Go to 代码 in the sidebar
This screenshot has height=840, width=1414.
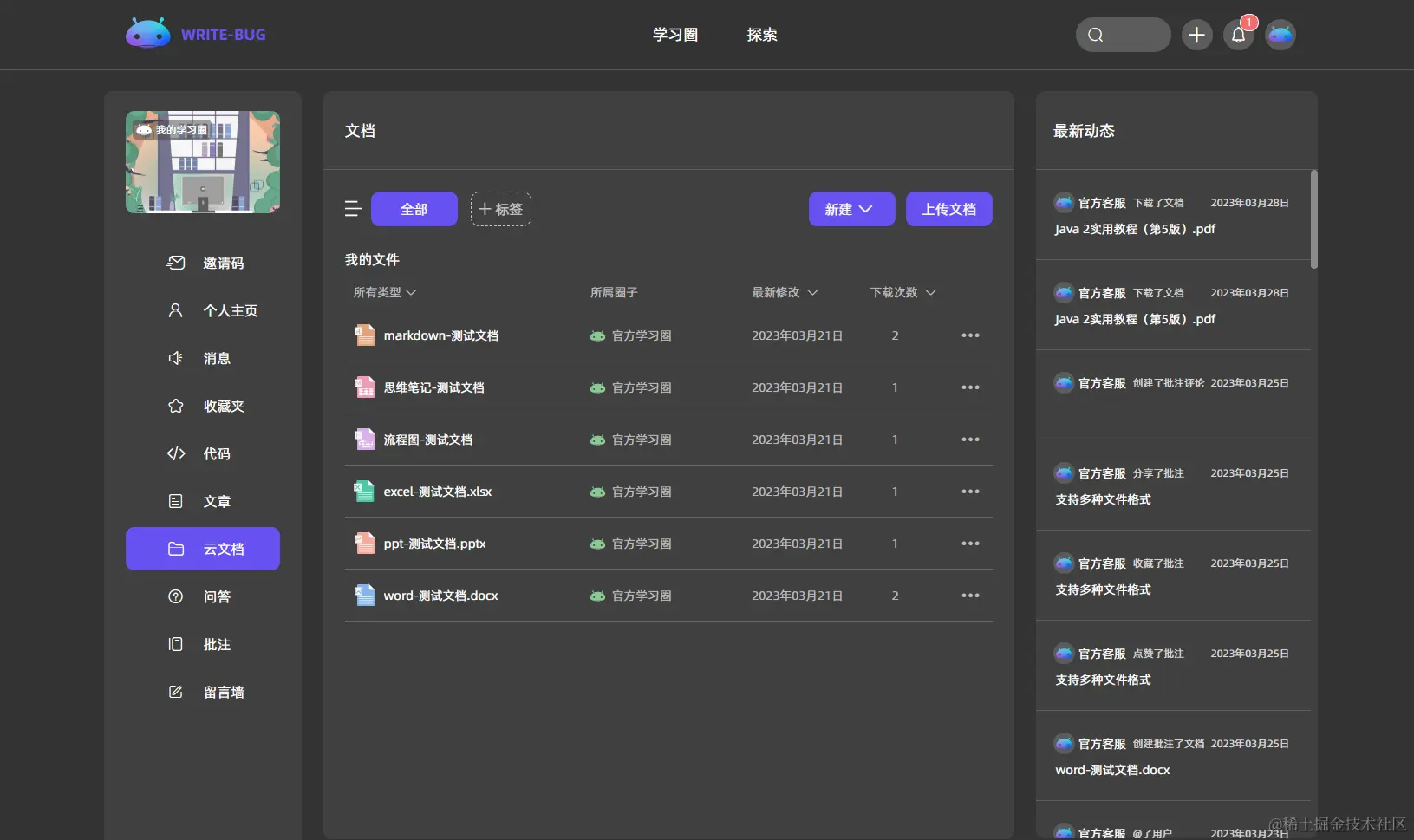click(x=203, y=453)
